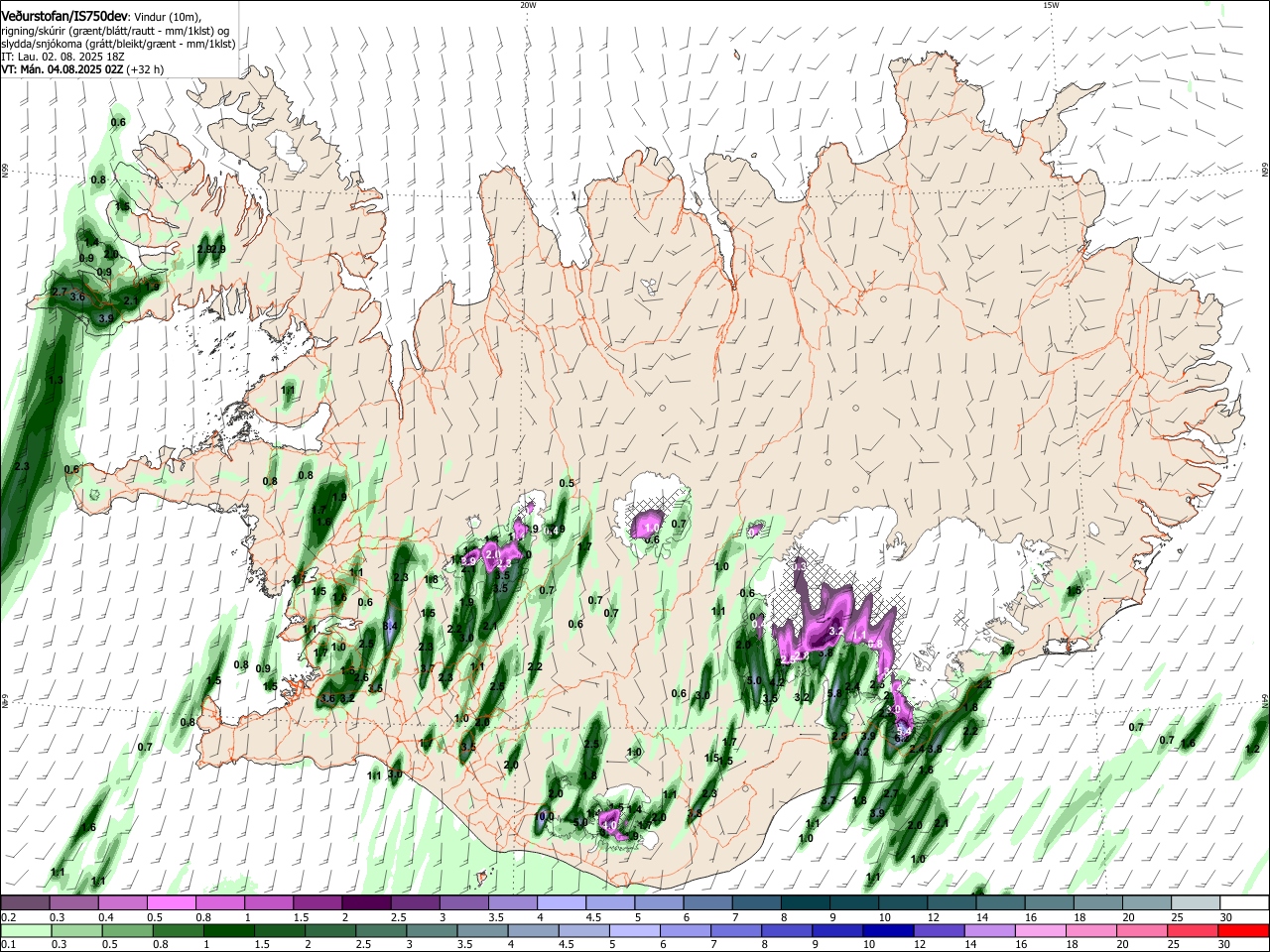Click the bright red 30 swatch in the rain legend
Screen dimensions: 1270x952
[x=1244, y=930]
